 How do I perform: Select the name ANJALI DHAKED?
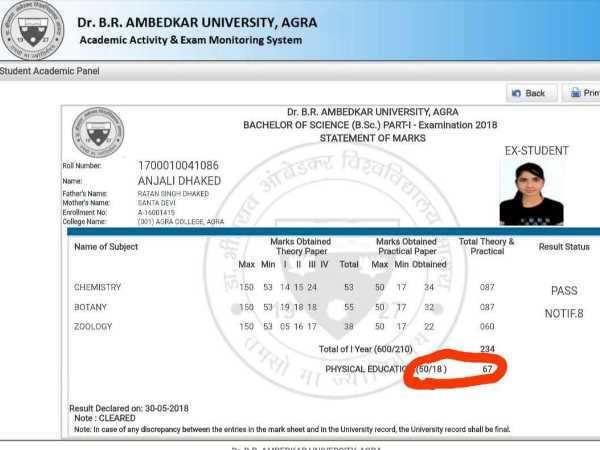(179, 181)
